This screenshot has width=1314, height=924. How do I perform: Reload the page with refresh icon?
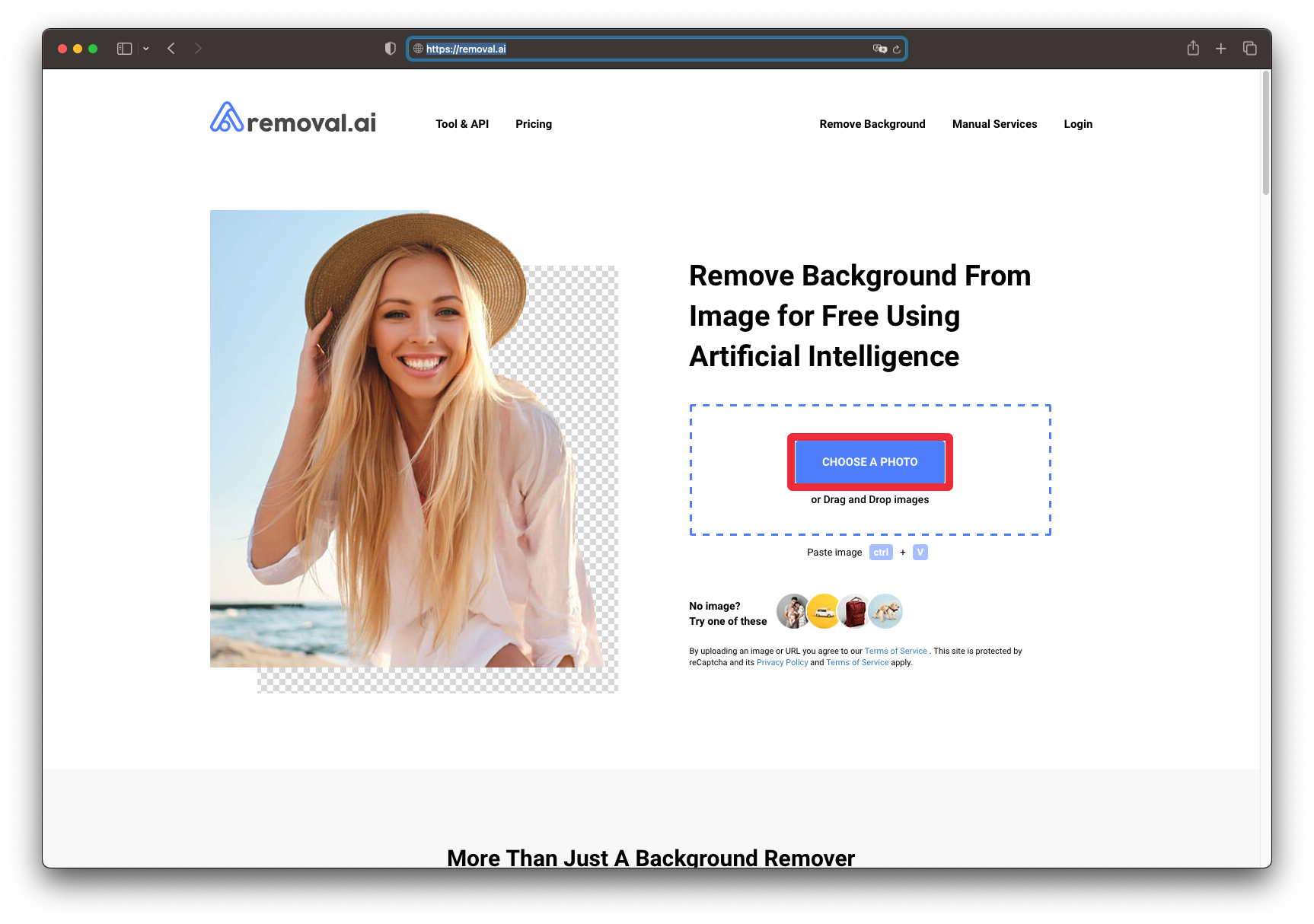click(897, 49)
